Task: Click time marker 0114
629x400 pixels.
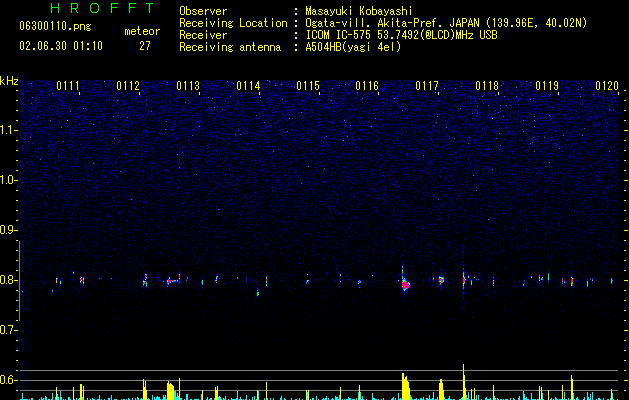Action: coord(248,86)
